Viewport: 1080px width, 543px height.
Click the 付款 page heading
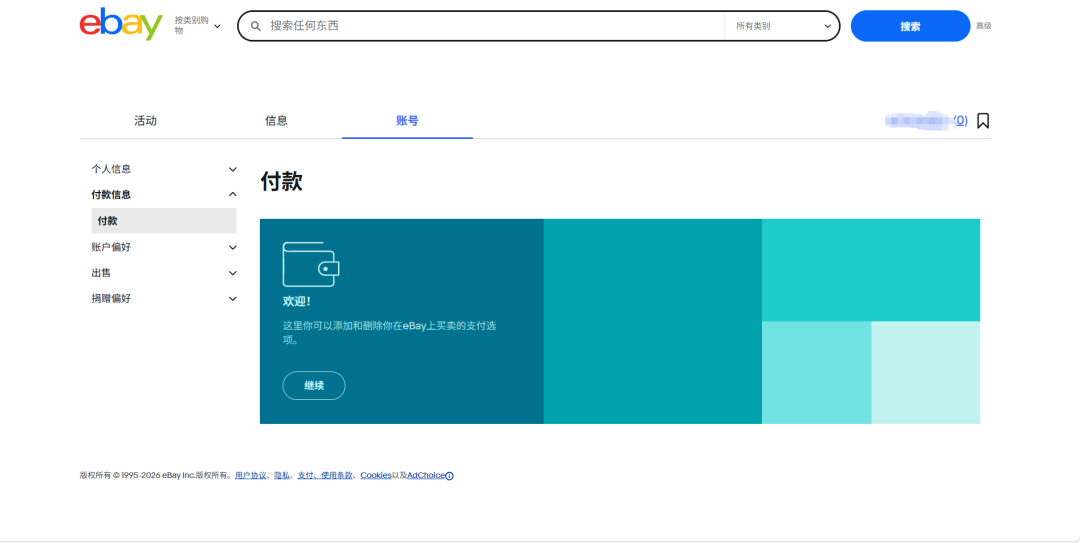[281, 182]
